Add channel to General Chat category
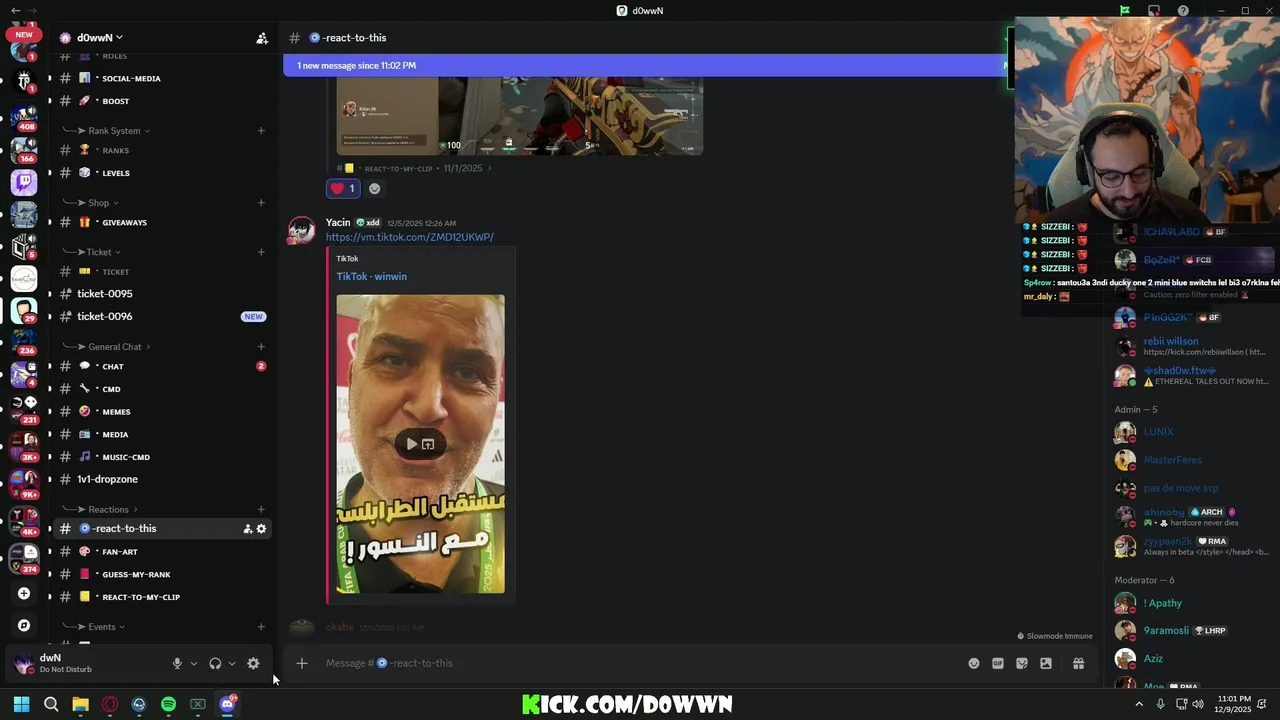The width and height of the screenshot is (1280, 720). 261,347
